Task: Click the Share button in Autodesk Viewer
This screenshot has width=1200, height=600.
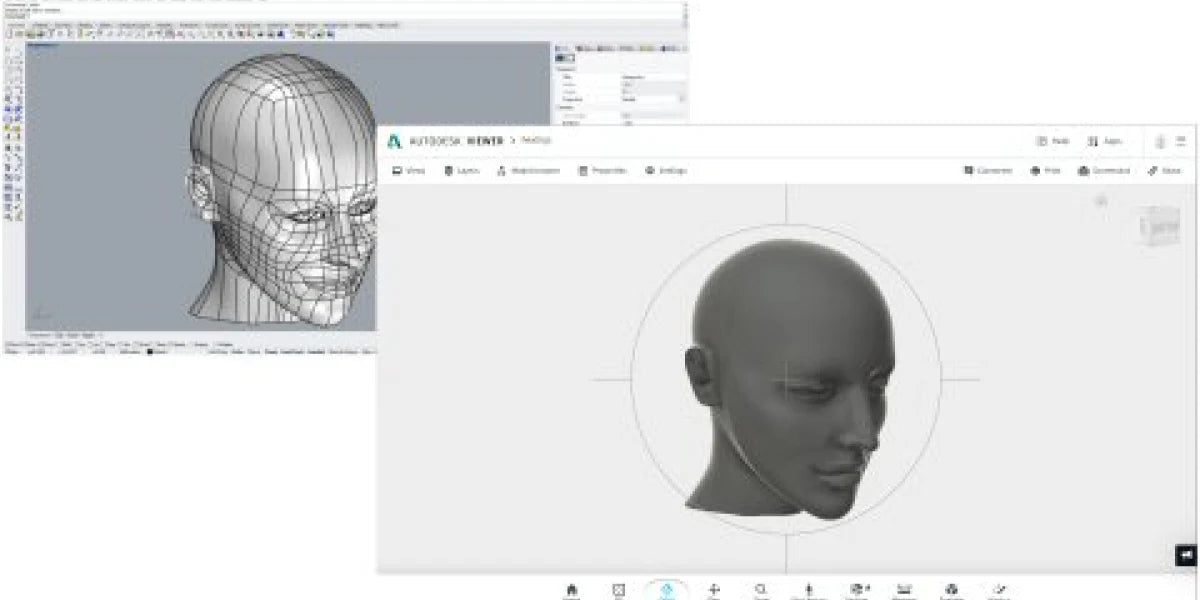Action: [1165, 171]
